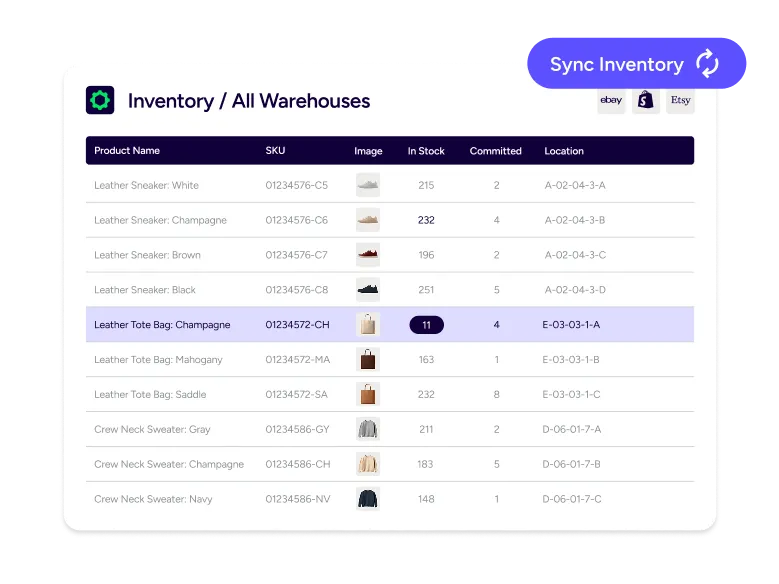Open Leather Sneaker: Black product name
The width and height of the screenshot is (779, 584).
(x=145, y=290)
